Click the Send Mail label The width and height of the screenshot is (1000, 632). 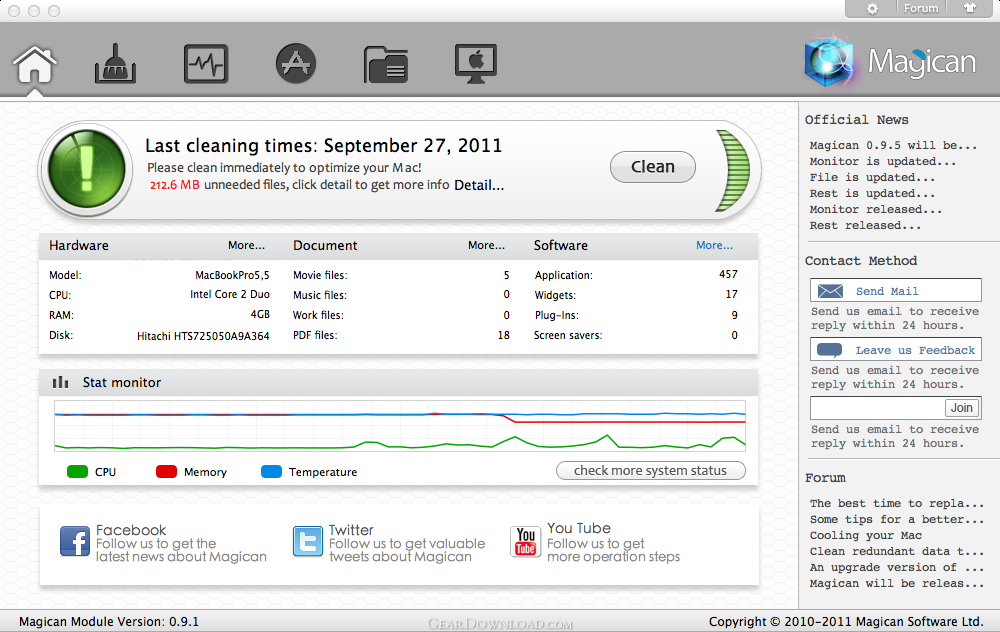[x=887, y=291]
